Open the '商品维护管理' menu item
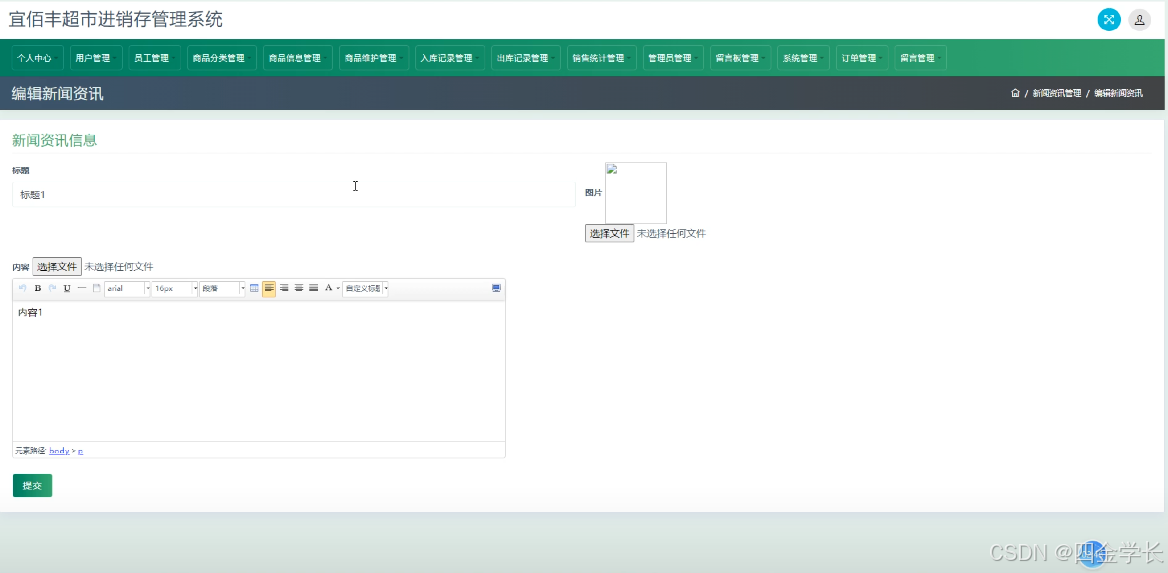Screen dimensions: 1168x573 point(374,58)
